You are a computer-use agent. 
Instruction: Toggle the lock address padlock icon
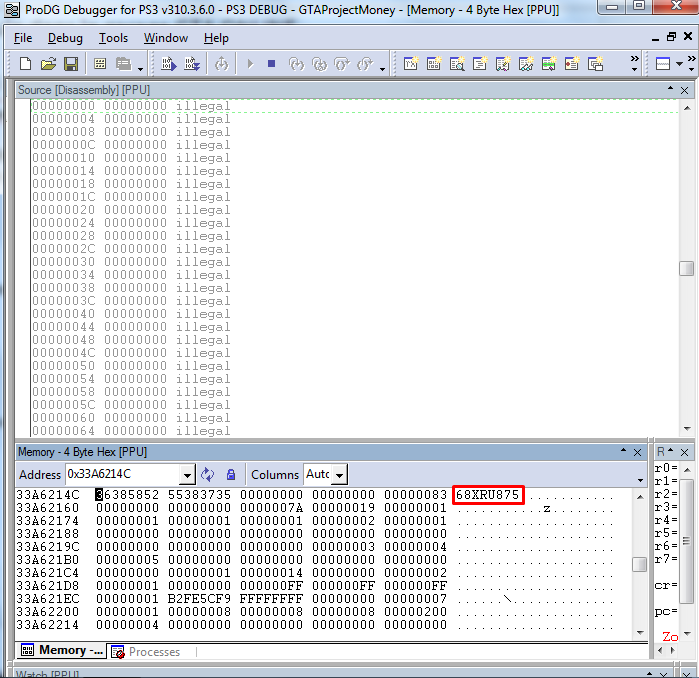231,475
